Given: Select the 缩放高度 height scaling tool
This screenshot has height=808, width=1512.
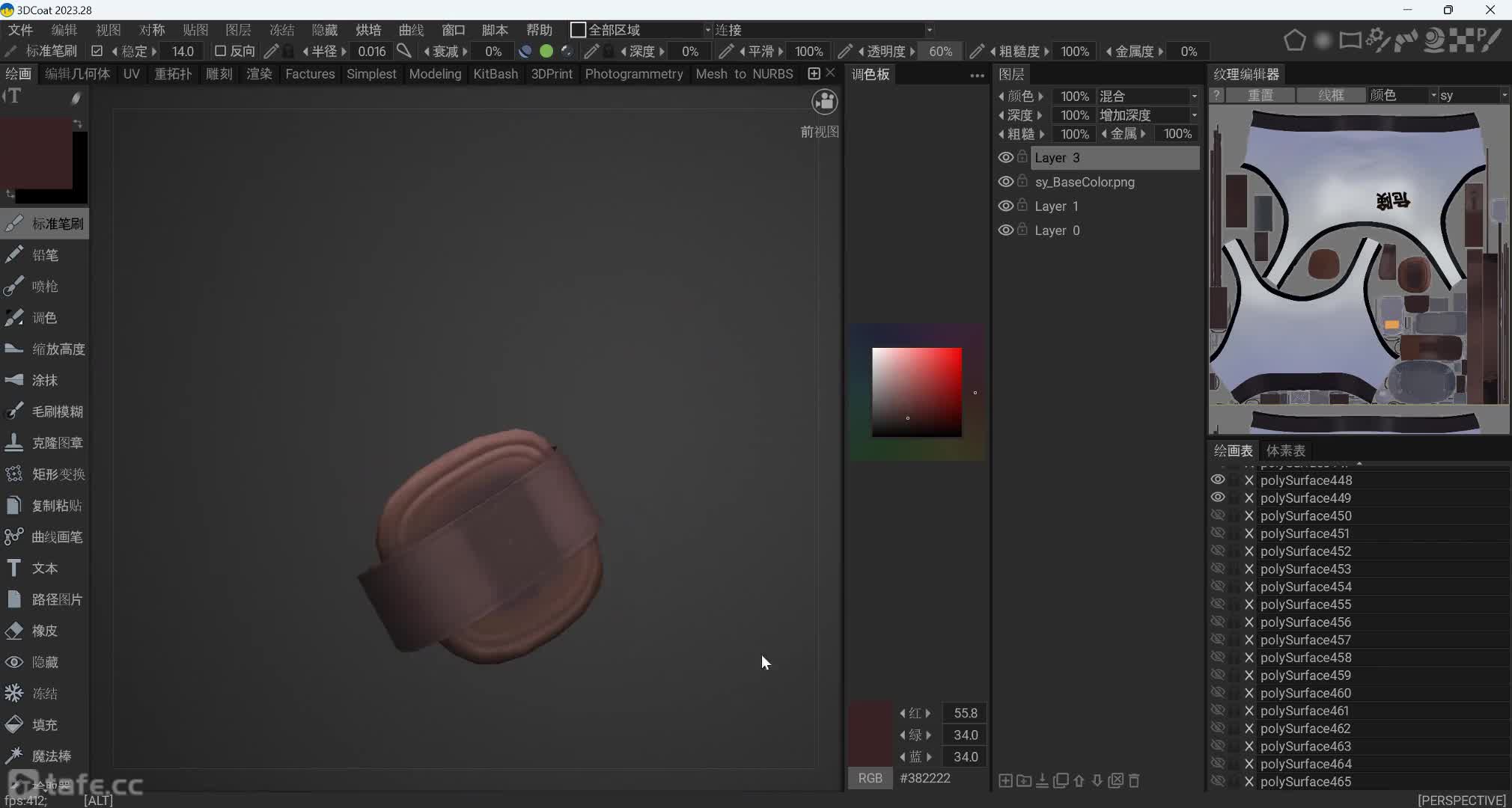Looking at the screenshot, I should click(x=44, y=349).
